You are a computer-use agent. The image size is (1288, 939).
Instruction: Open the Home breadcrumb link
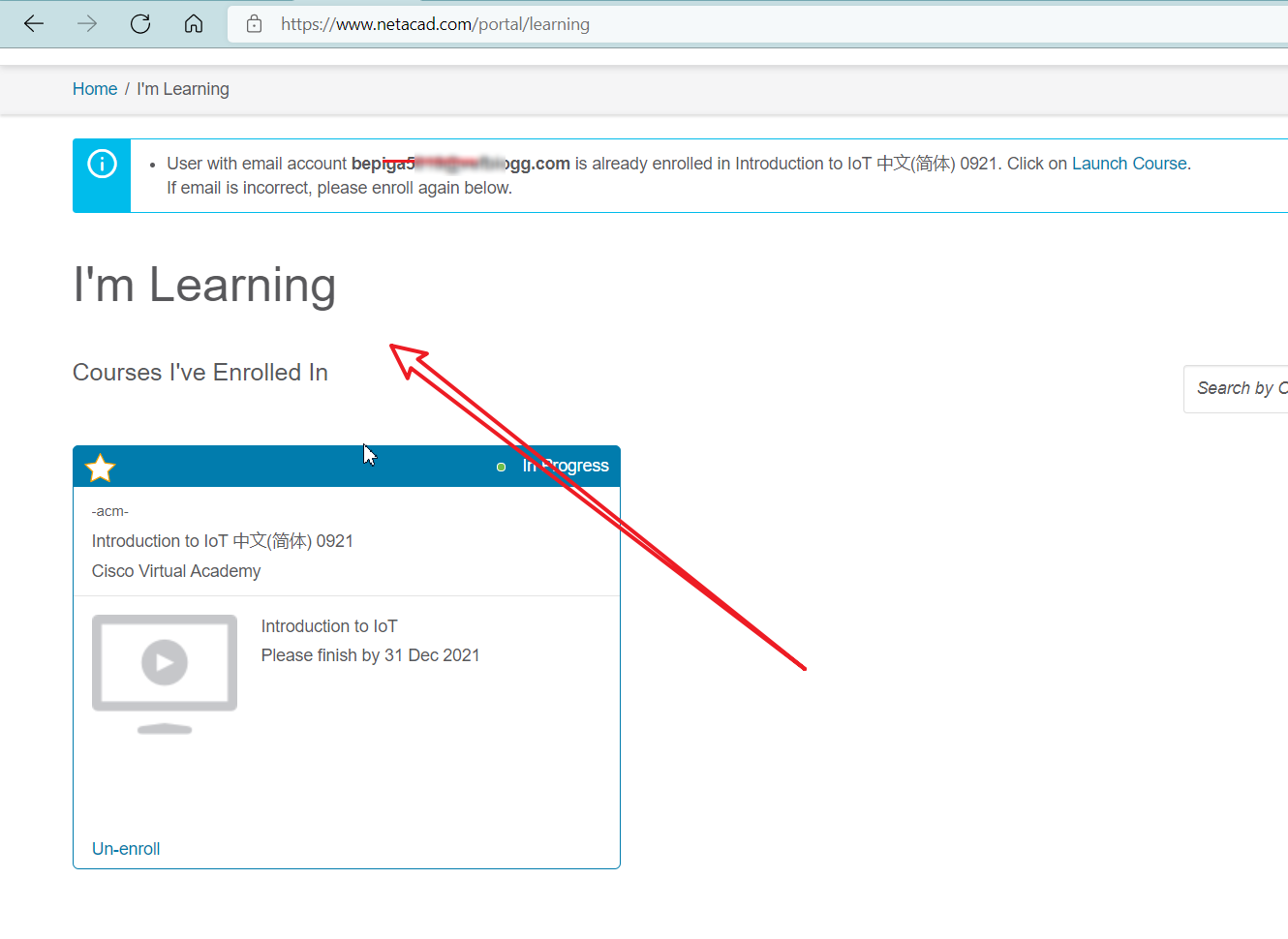click(95, 89)
